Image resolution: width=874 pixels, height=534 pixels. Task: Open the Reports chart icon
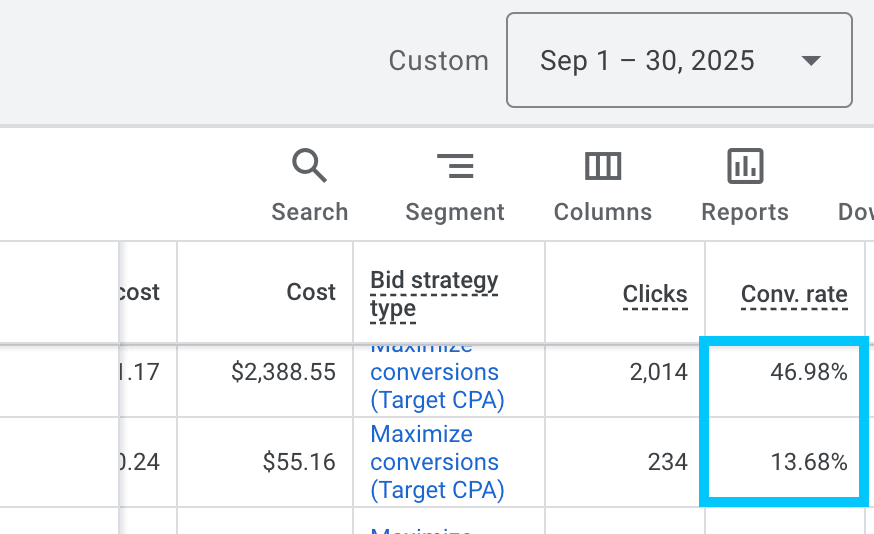pos(745,166)
